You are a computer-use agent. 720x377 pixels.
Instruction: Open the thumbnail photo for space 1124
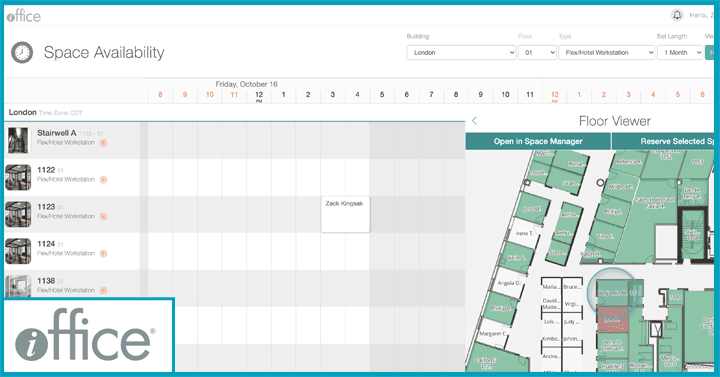coord(18,251)
